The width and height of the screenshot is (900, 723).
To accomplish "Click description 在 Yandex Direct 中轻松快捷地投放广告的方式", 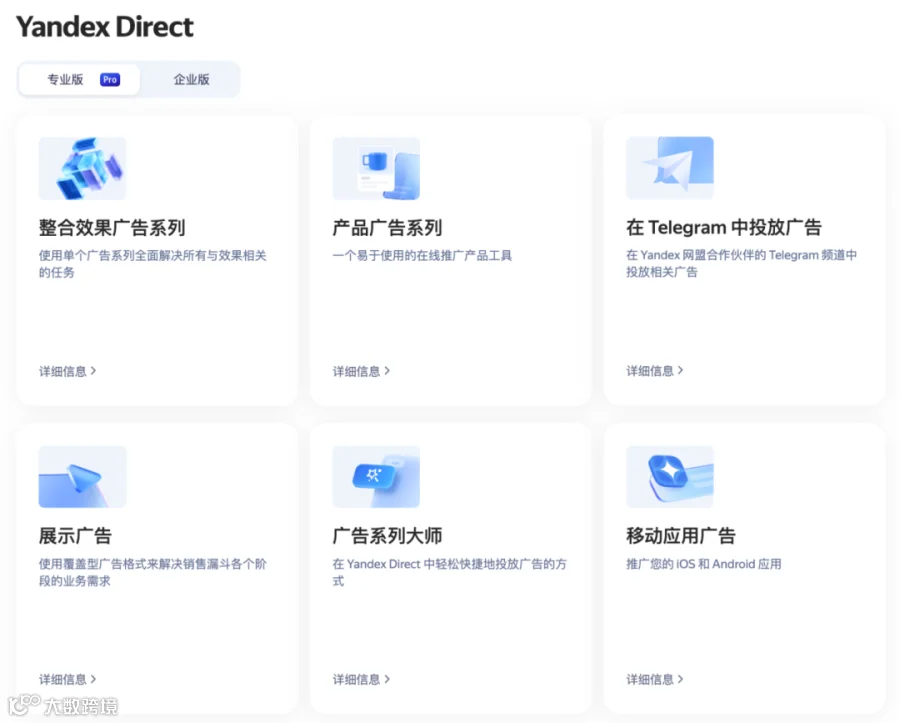I will click(449, 572).
